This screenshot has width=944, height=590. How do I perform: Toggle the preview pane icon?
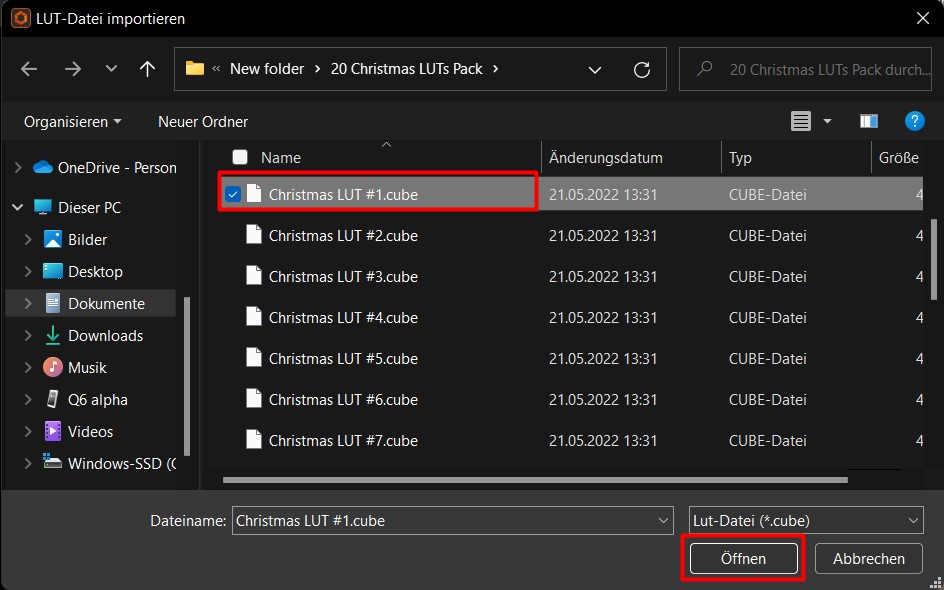pos(869,122)
